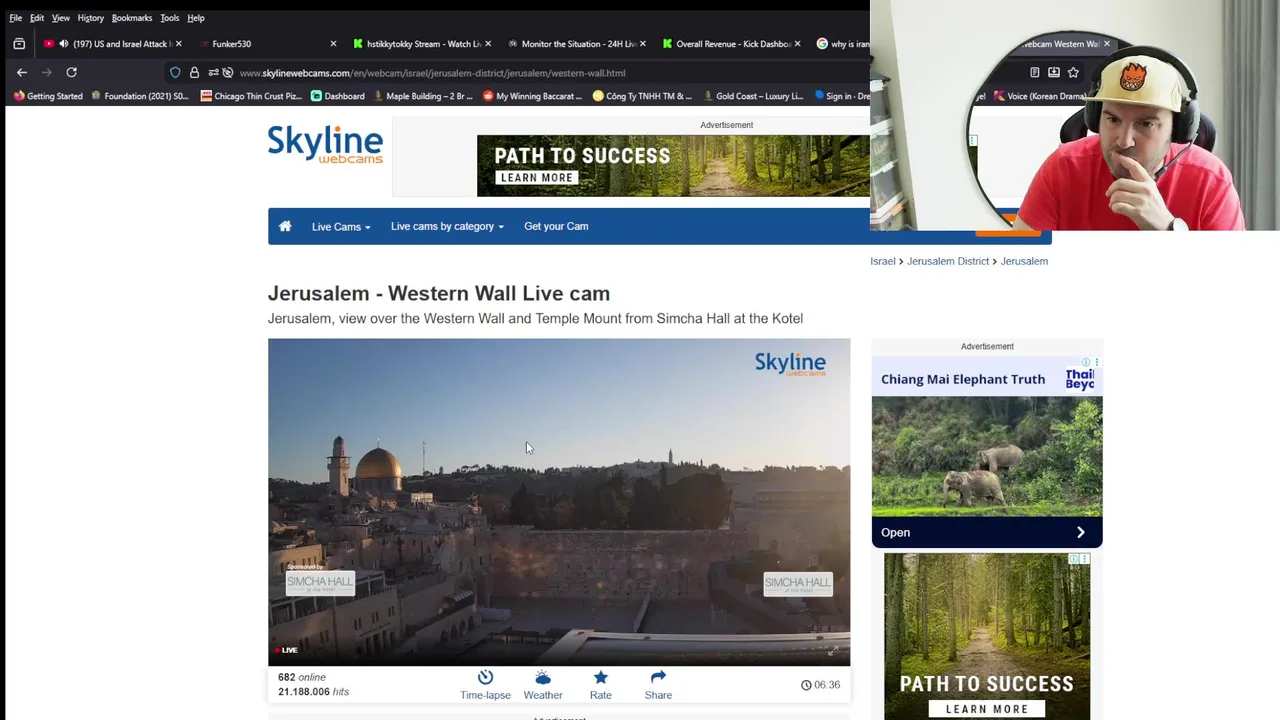This screenshot has height=720, width=1280.
Task: Open the History menu
Action: (x=91, y=18)
